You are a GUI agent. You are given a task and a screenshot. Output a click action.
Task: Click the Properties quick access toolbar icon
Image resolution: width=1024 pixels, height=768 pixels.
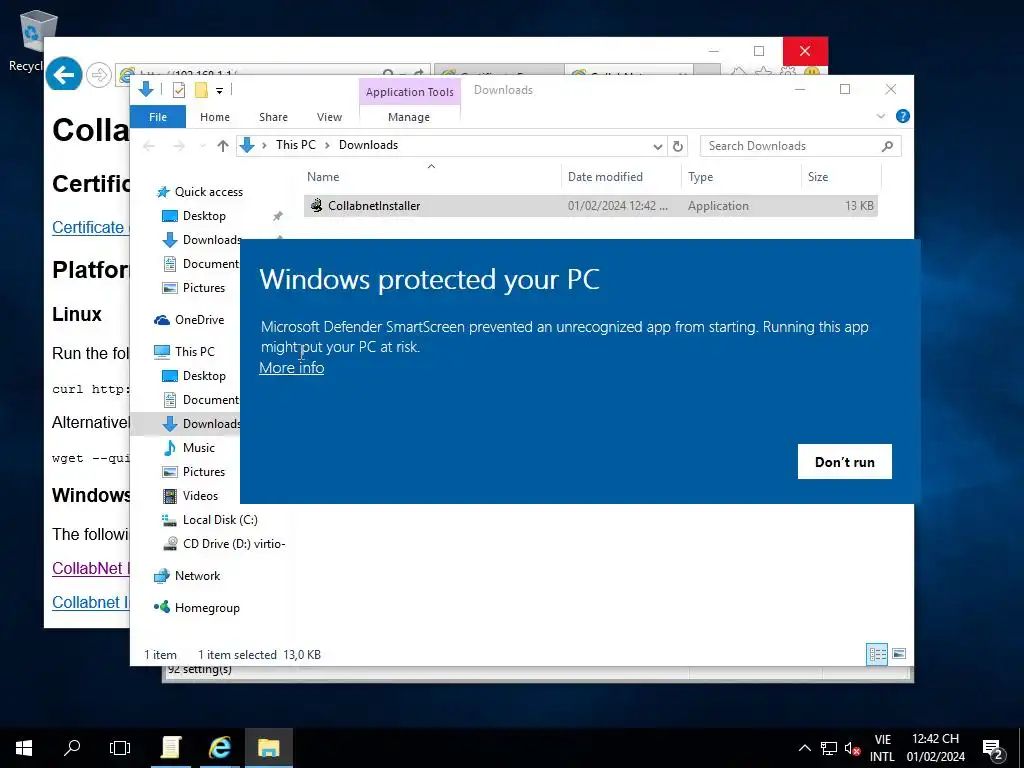click(x=178, y=90)
